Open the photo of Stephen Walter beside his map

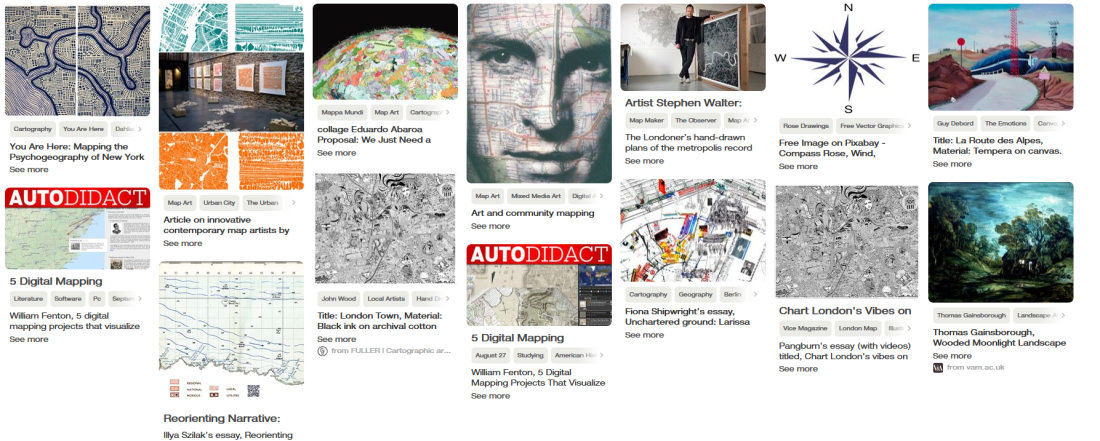pyautogui.click(x=692, y=48)
